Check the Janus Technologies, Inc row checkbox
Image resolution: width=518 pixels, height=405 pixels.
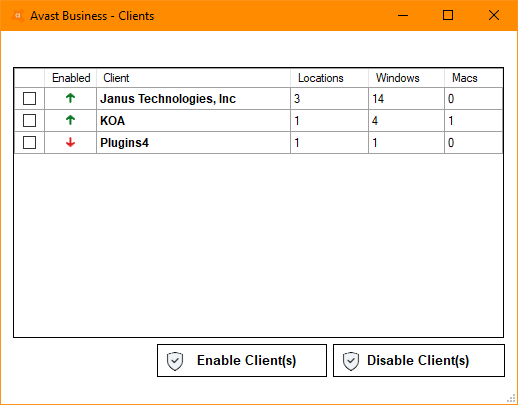pos(29,99)
